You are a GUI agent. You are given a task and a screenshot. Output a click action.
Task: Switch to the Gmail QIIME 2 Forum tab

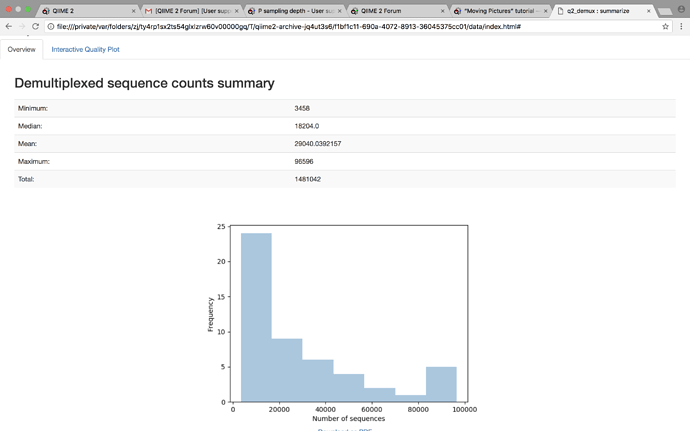(190, 11)
